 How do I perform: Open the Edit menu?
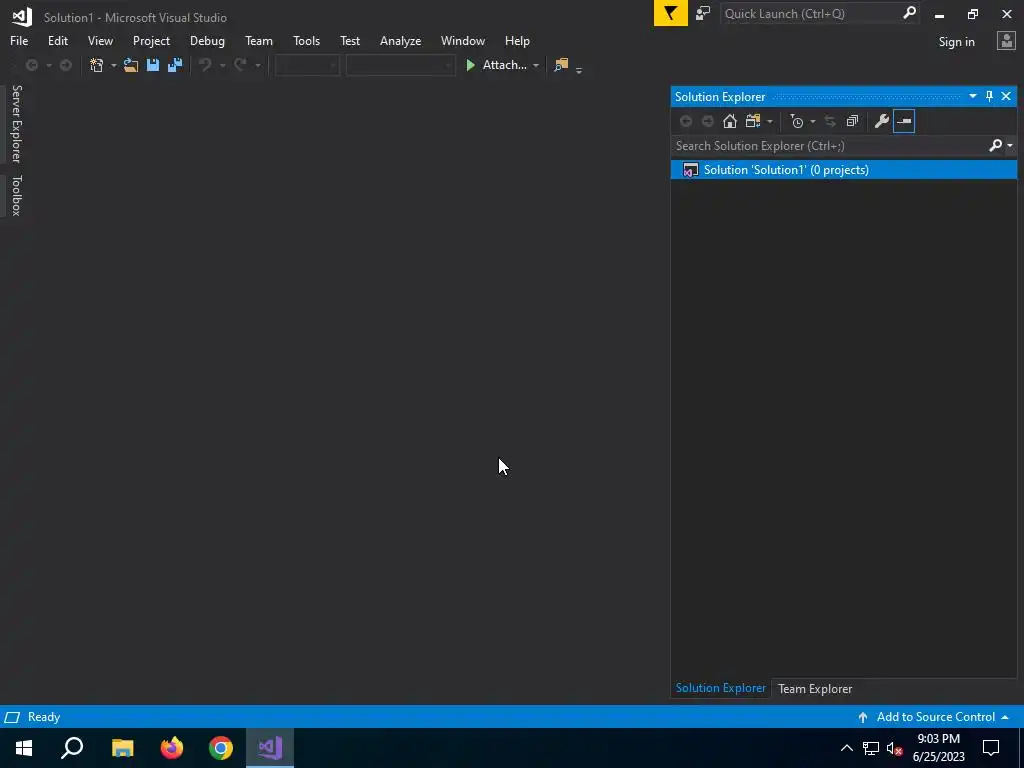[57, 40]
